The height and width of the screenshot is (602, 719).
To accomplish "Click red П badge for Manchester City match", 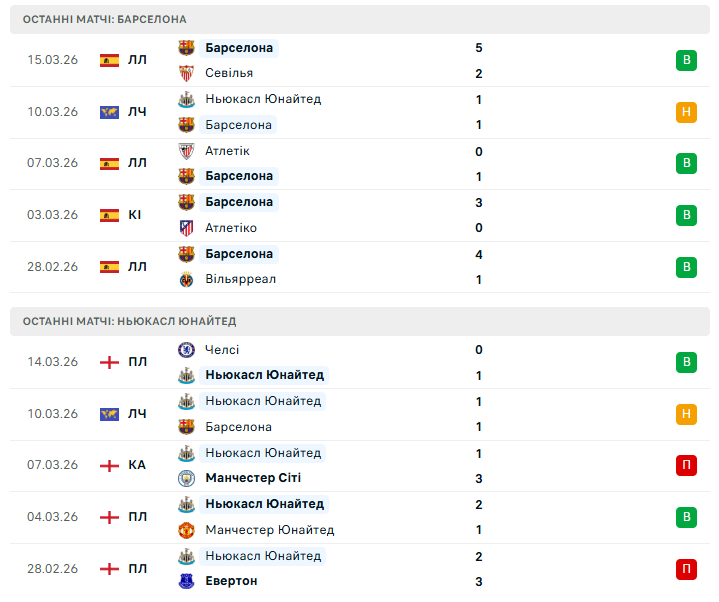I will [x=686, y=465].
